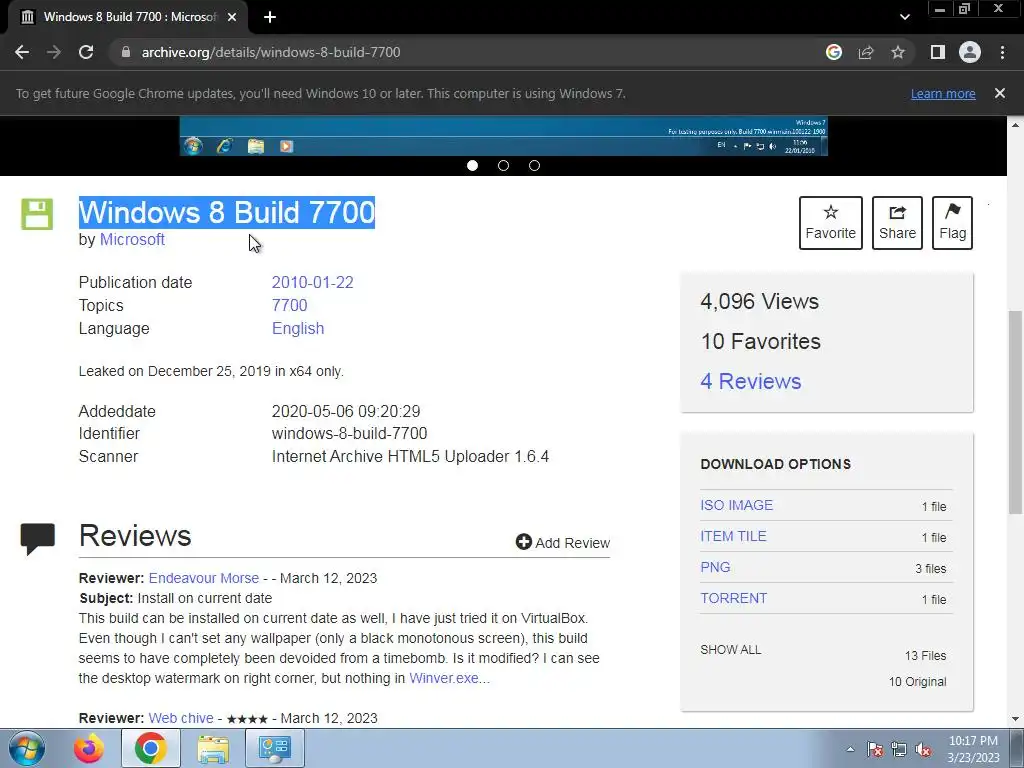1024x768 pixels.
Task: Click the 10 Favorites text
Action: [x=761, y=341]
